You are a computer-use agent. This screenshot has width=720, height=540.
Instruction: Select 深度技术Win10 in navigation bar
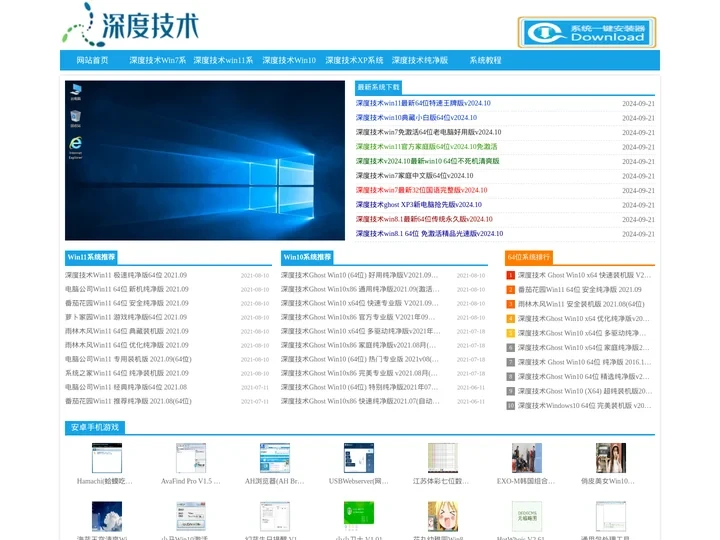coord(289,60)
